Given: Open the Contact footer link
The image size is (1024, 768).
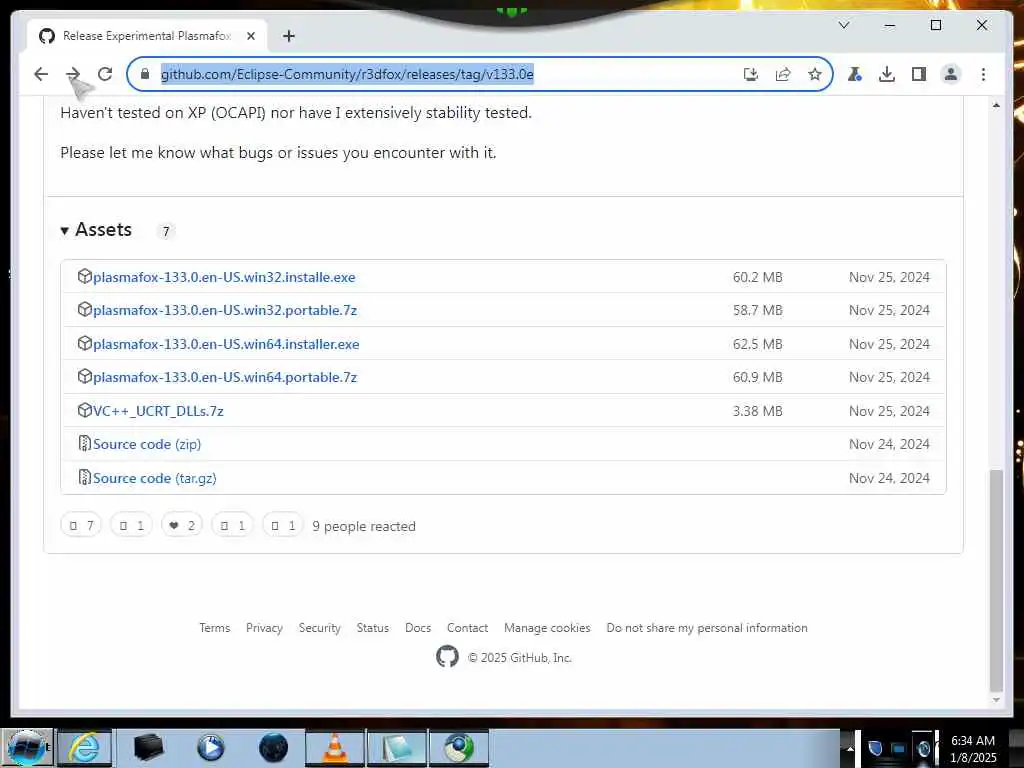Looking at the screenshot, I should click(x=467, y=628).
